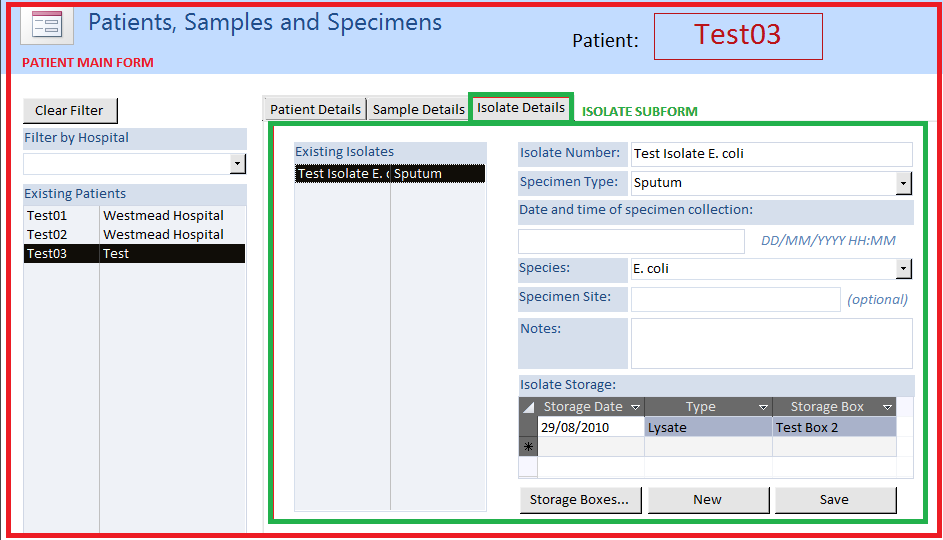
Task: Click the Specimen Site input field
Action: coord(735,299)
